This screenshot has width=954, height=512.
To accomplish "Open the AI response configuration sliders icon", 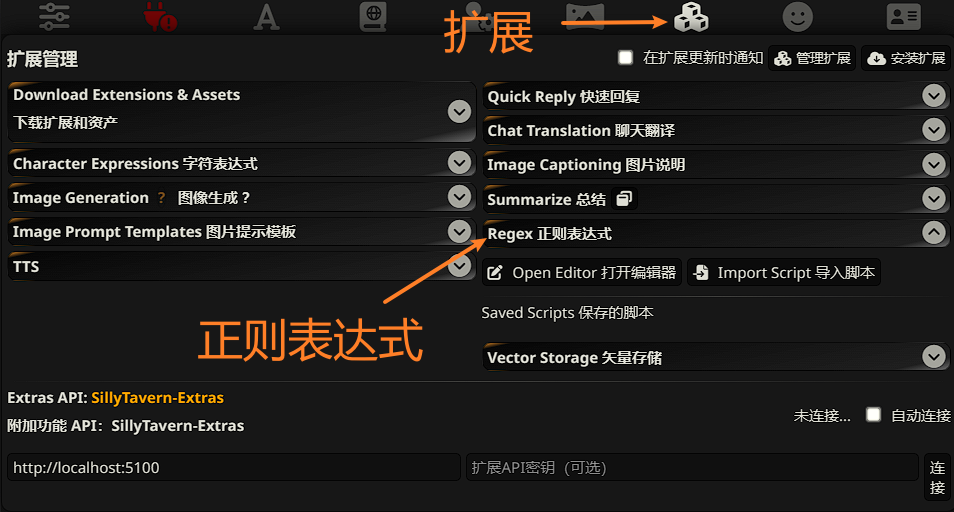I will click(54, 16).
